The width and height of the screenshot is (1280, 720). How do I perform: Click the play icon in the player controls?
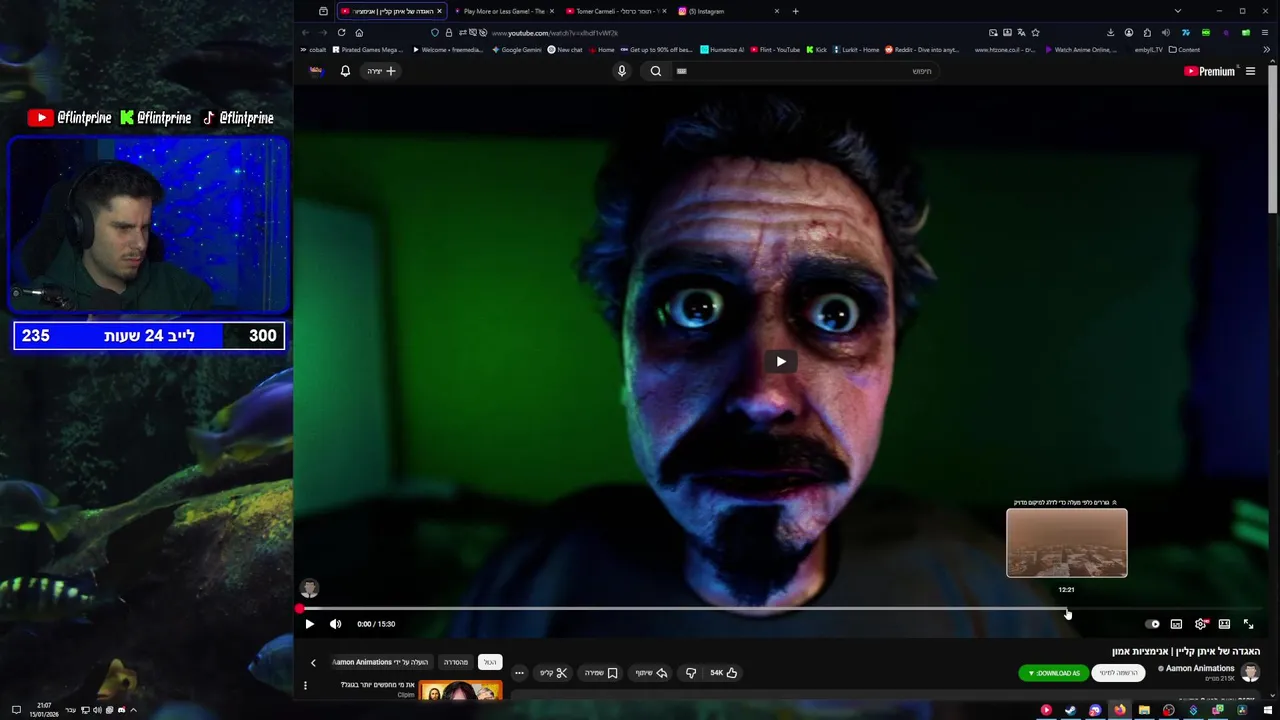309,624
